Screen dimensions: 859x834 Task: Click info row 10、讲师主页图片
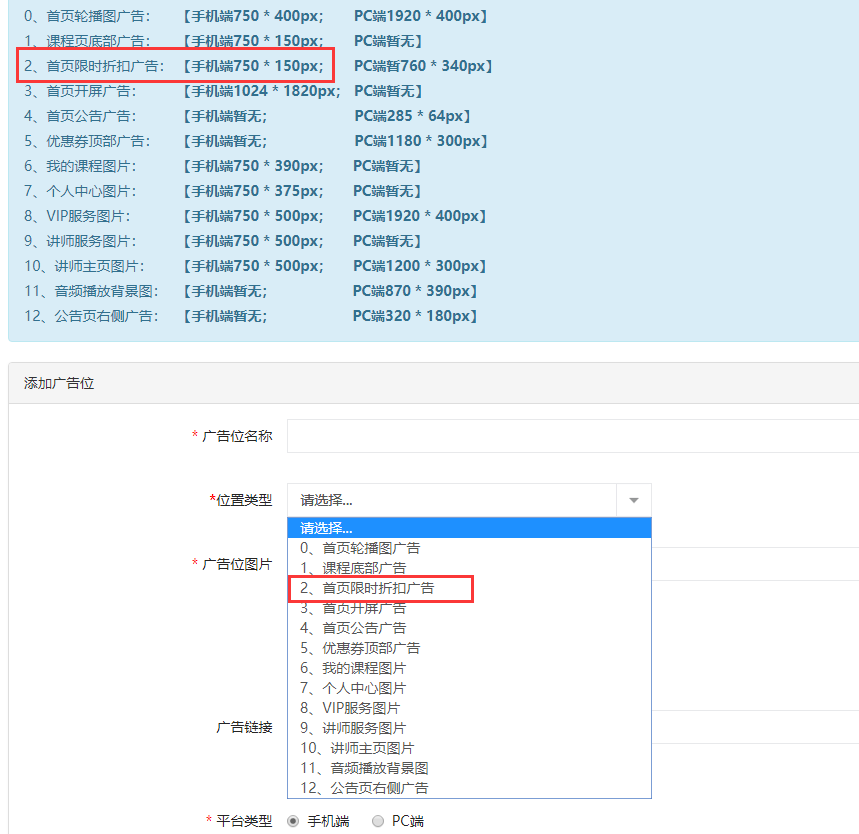click(255, 266)
